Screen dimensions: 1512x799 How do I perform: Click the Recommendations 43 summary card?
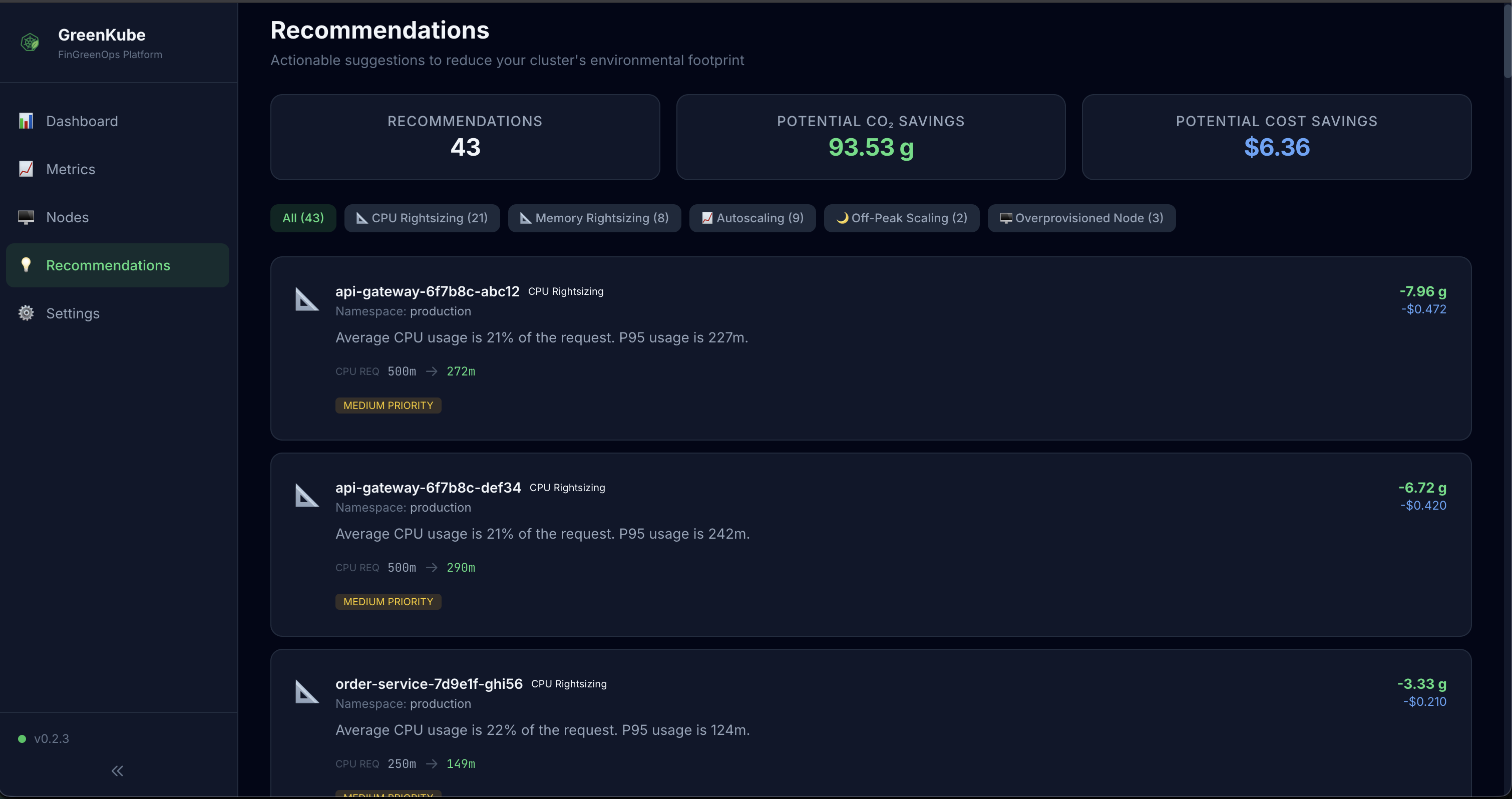(465, 137)
